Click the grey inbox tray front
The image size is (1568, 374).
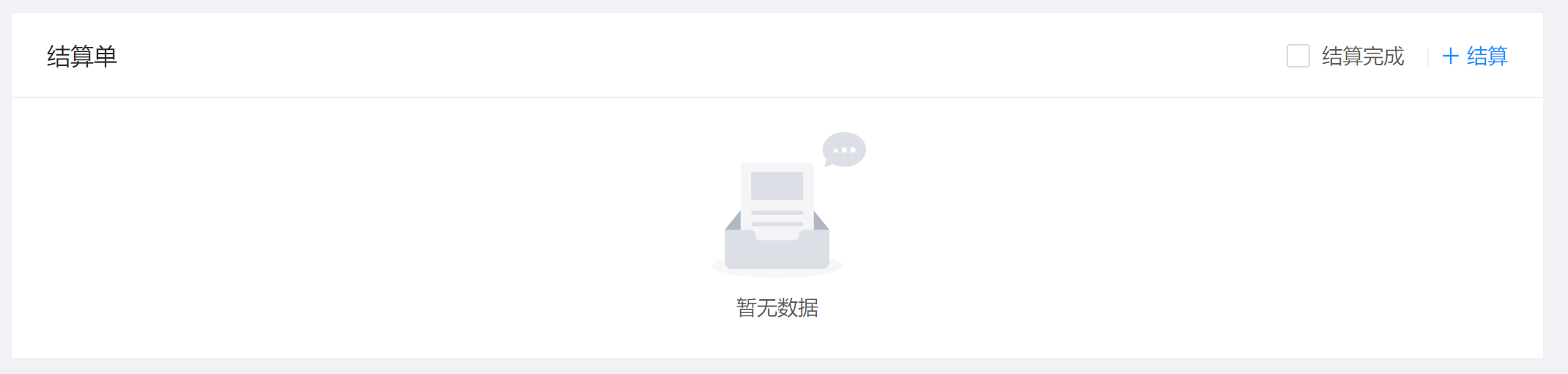click(777, 251)
